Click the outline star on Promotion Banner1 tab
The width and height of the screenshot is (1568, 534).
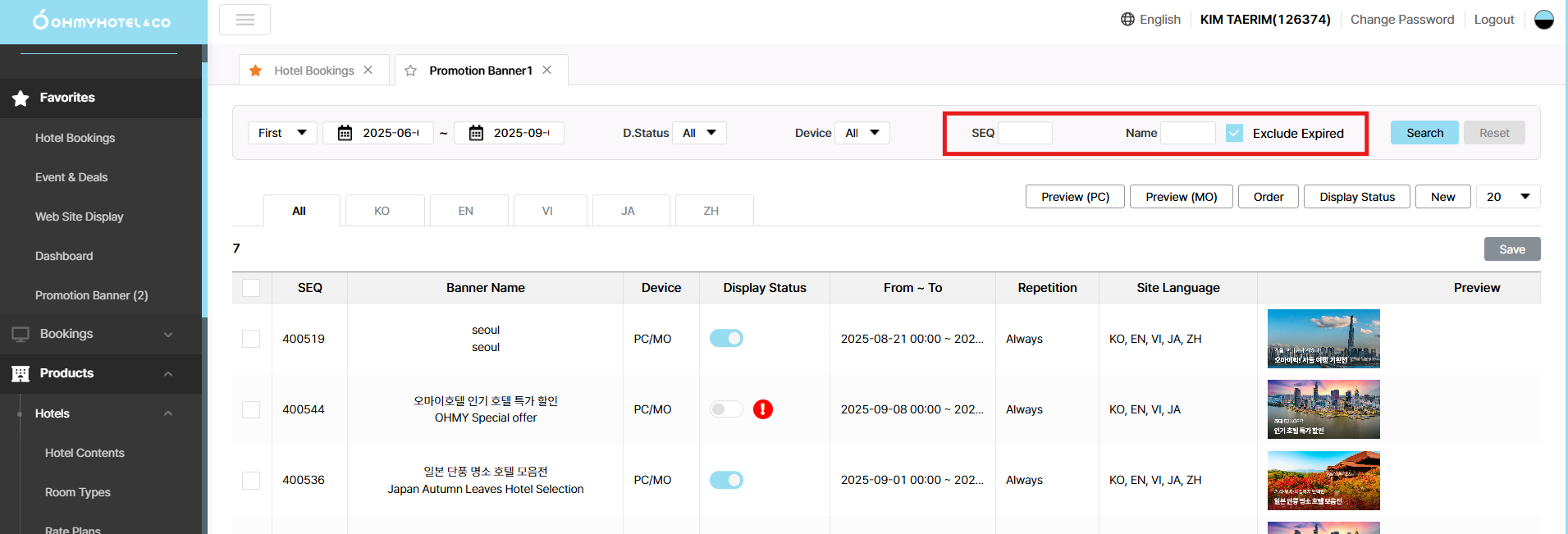tap(411, 71)
